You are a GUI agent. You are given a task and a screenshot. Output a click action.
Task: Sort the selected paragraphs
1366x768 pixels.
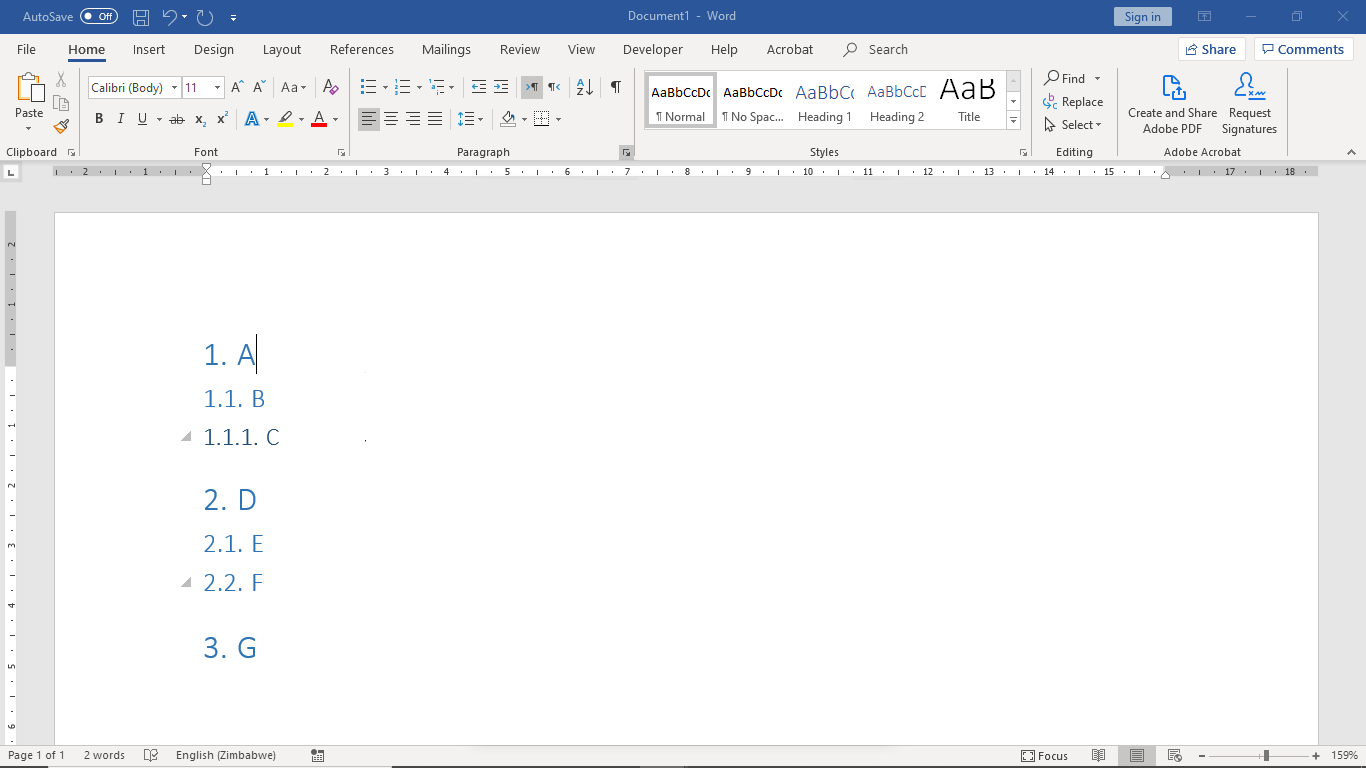tap(585, 88)
